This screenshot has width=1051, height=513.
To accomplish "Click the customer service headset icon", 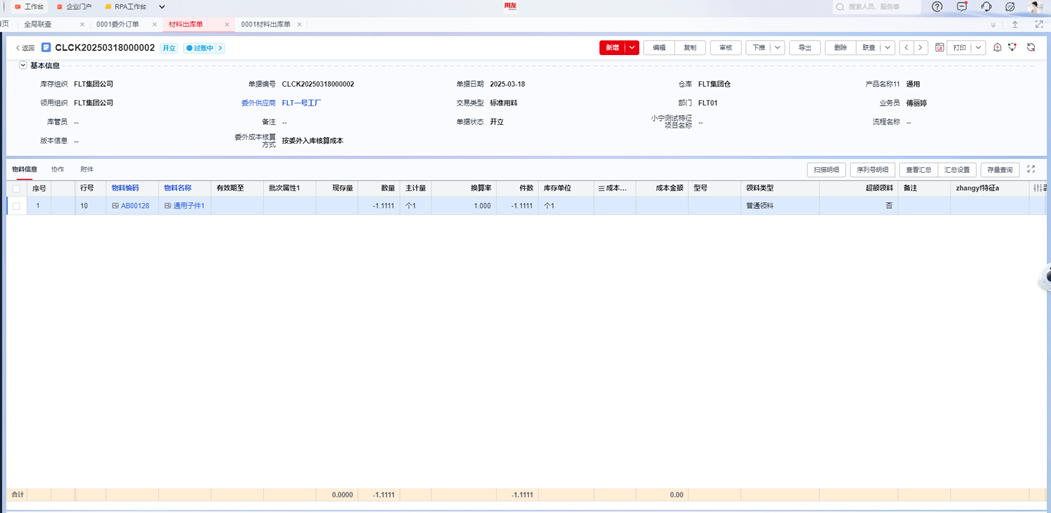I will click(986, 7).
